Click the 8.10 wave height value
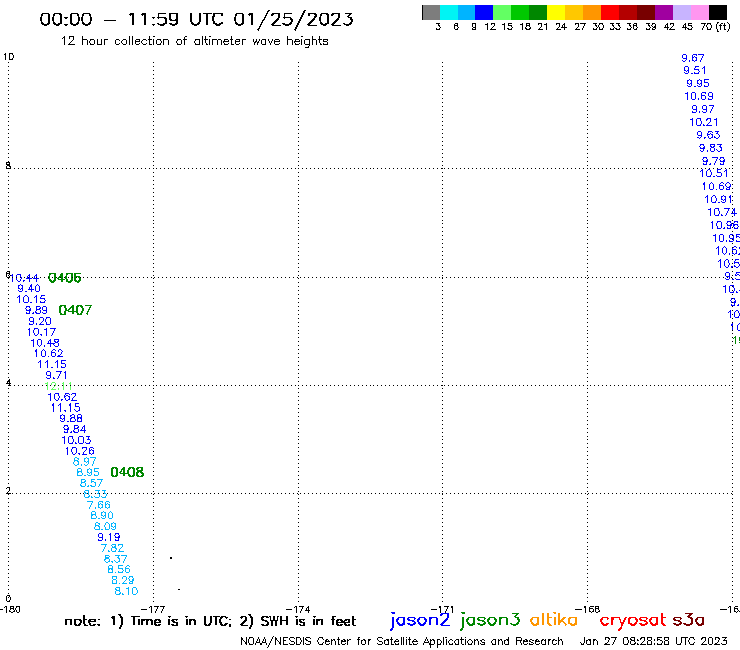 pyautogui.click(x=126, y=591)
